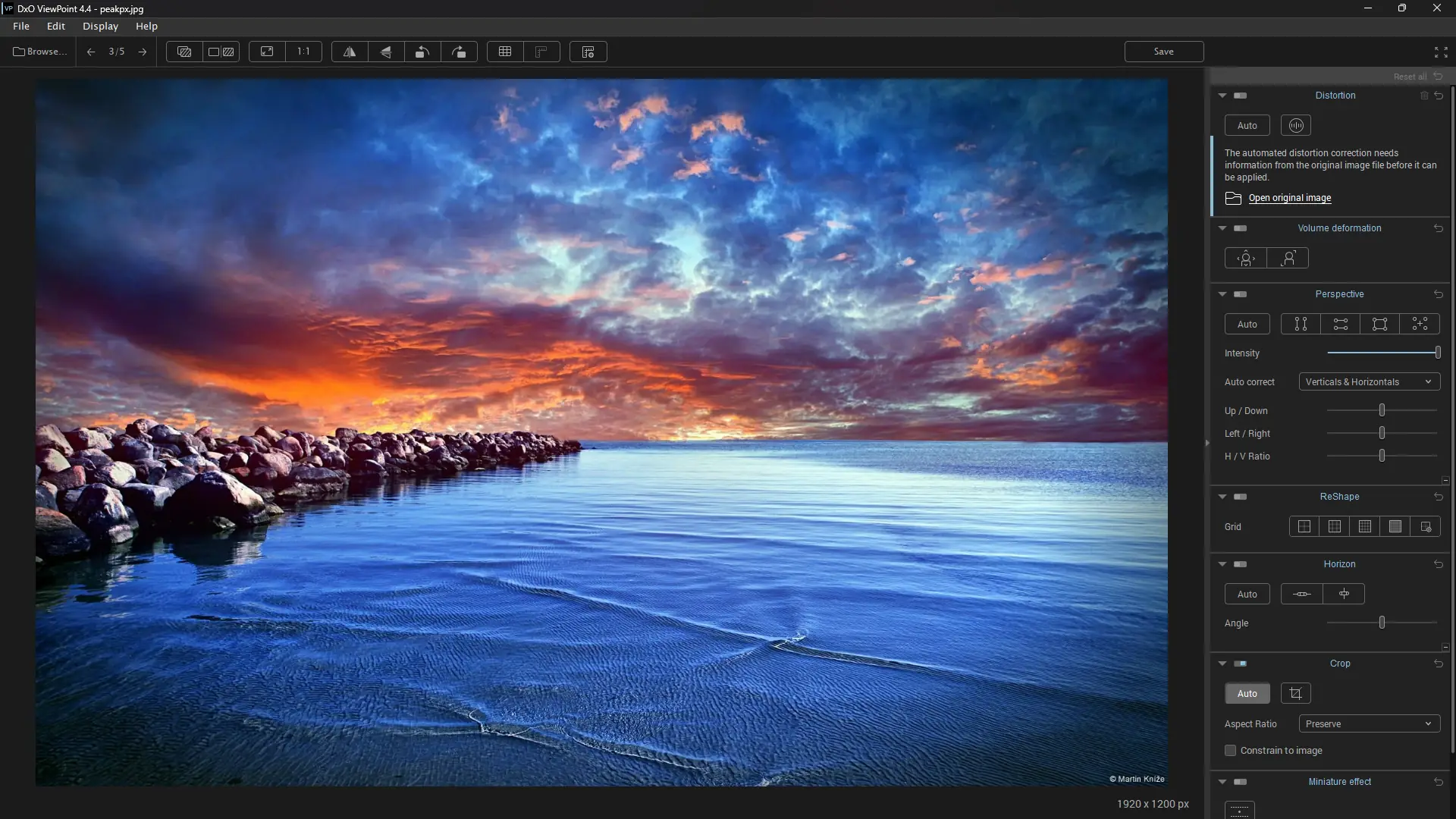Select the 8-point perspective tool

coord(1420,324)
